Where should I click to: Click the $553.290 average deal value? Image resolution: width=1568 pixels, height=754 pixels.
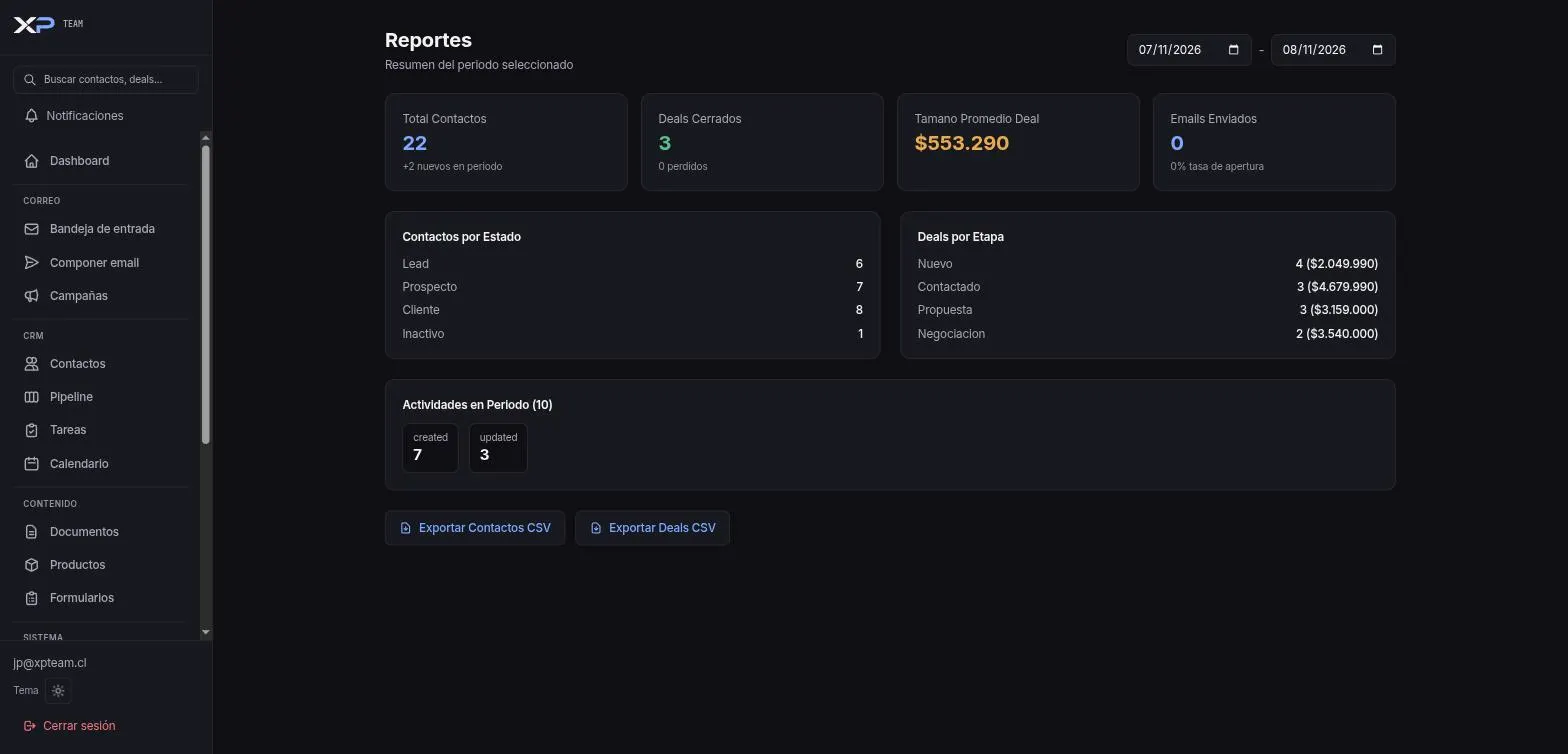962,143
